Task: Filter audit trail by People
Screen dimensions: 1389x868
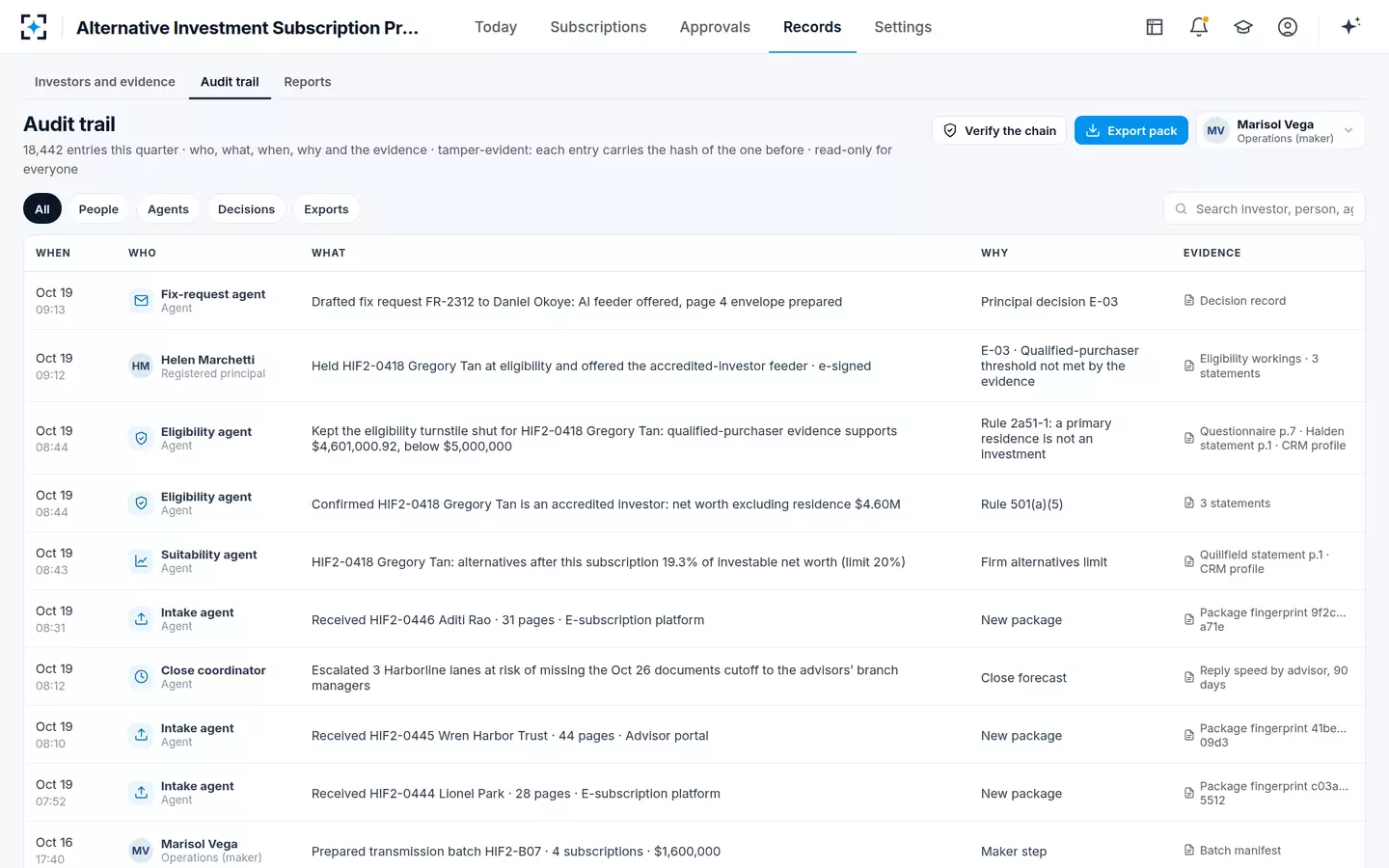Action: (98, 209)
